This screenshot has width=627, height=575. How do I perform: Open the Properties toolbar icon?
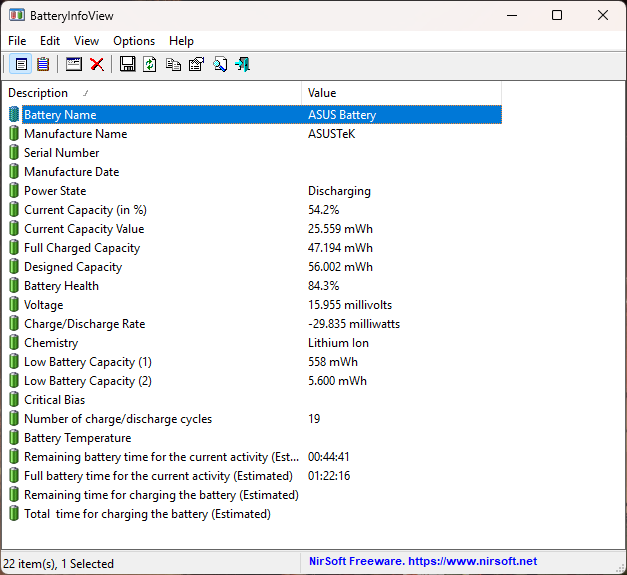(196, 64)
